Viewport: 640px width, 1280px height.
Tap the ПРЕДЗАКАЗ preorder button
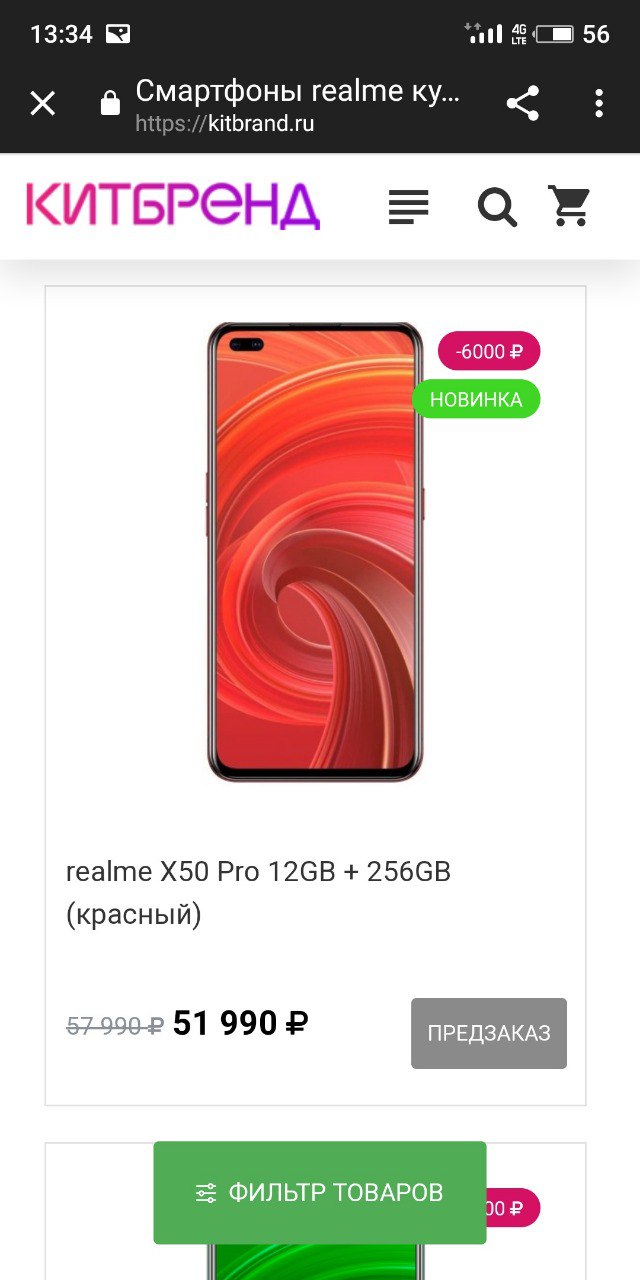[x=489, y=1033]
